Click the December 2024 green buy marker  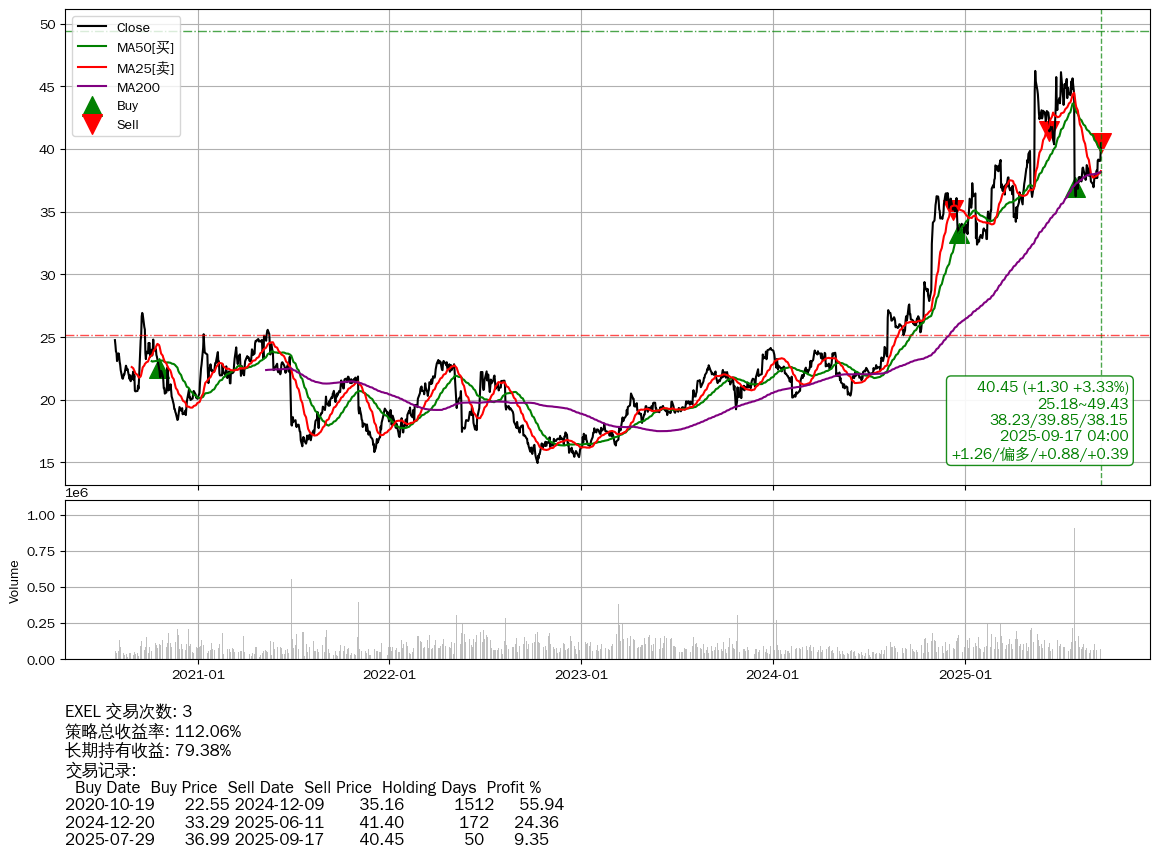pyautogui.click(x=959, y=233)
